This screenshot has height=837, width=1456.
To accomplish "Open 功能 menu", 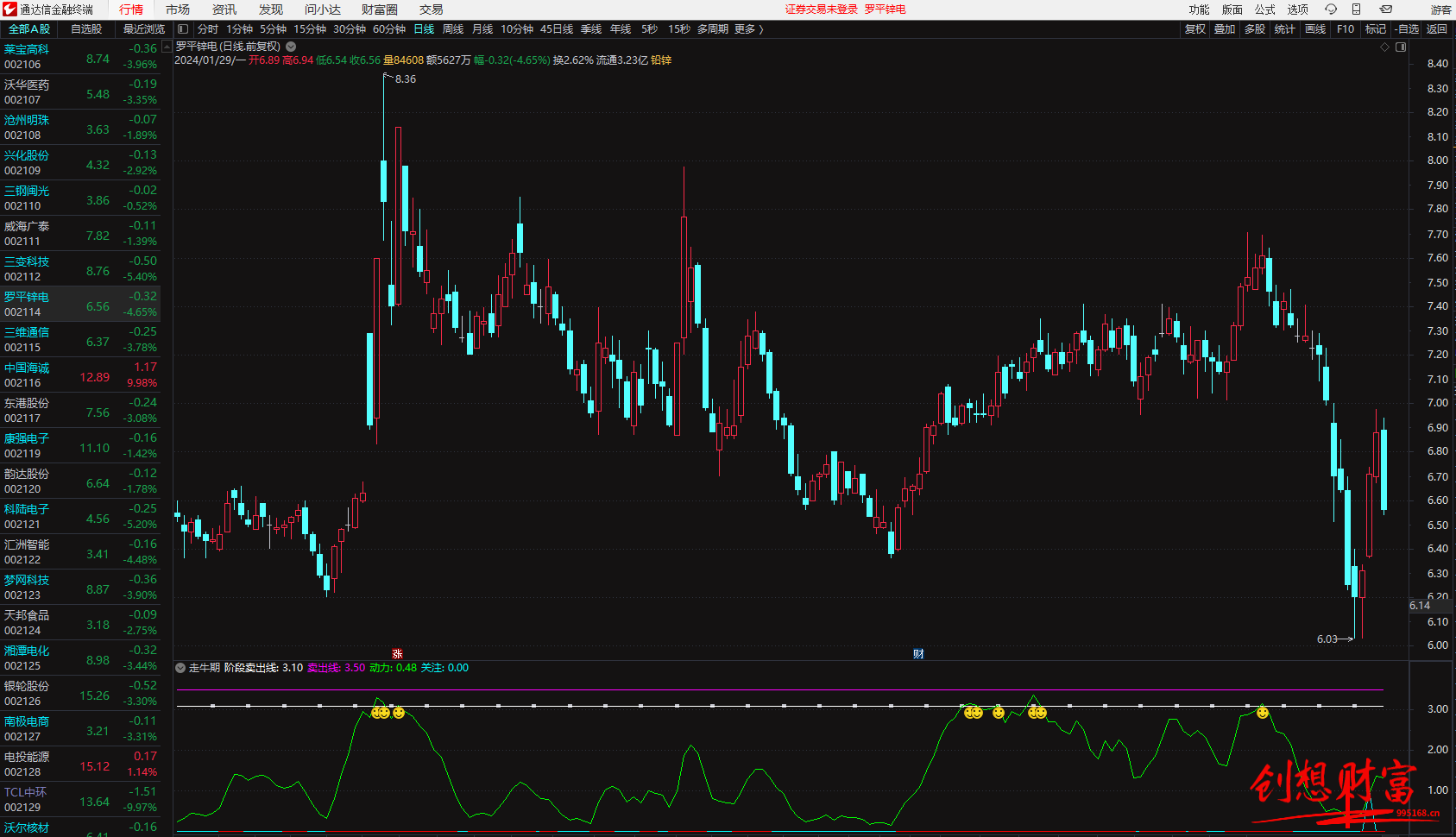I will pyautogui.click(x=1200, y=9).
